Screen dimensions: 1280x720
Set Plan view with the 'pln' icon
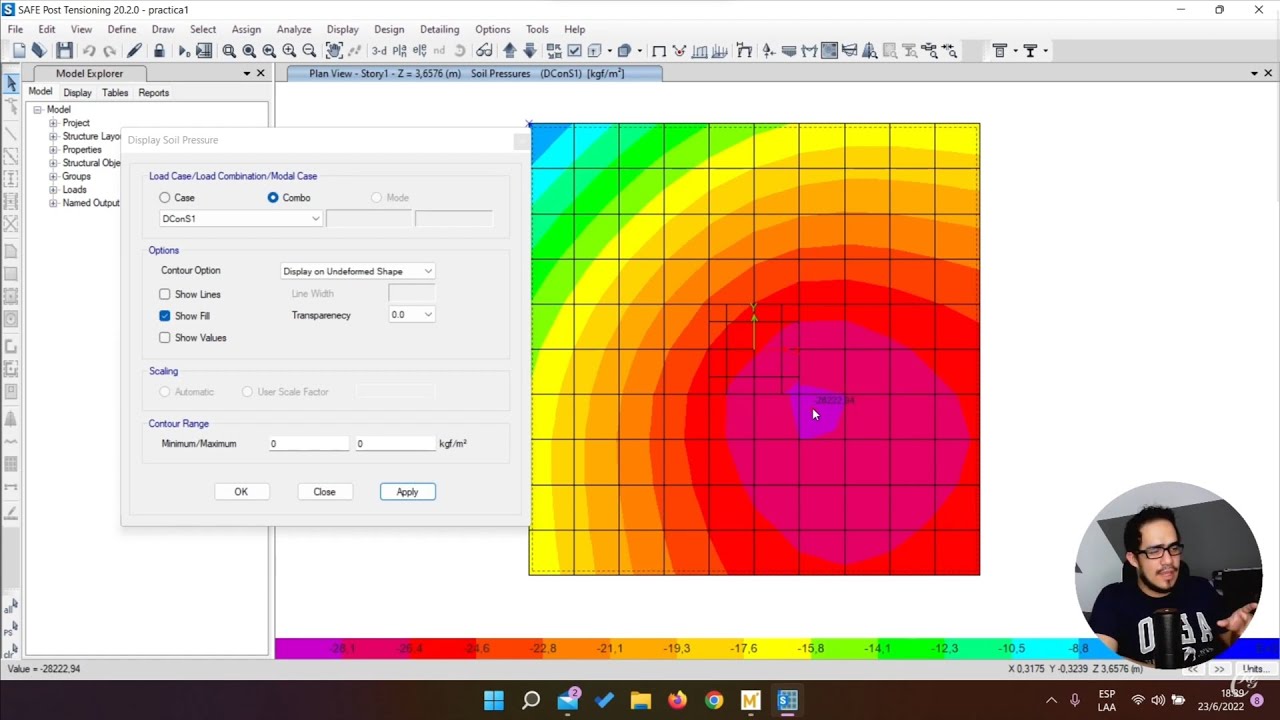point(400,51)
